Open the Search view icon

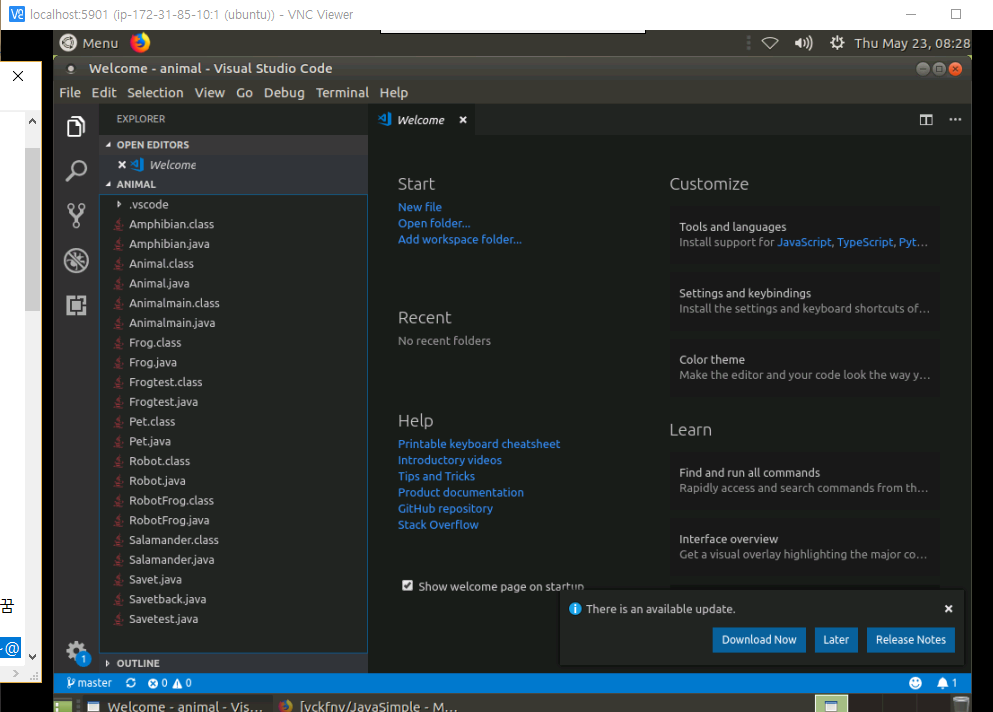coord(76,171)
